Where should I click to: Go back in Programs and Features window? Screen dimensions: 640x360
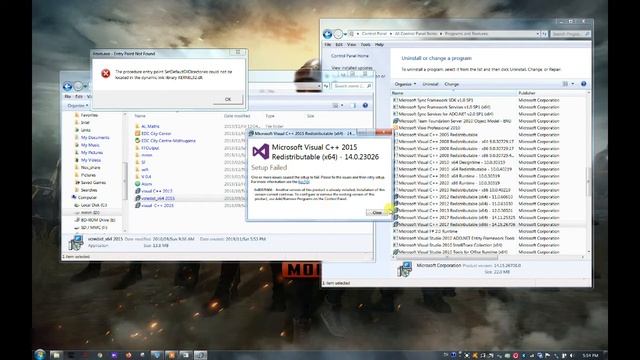pos(327,34)
